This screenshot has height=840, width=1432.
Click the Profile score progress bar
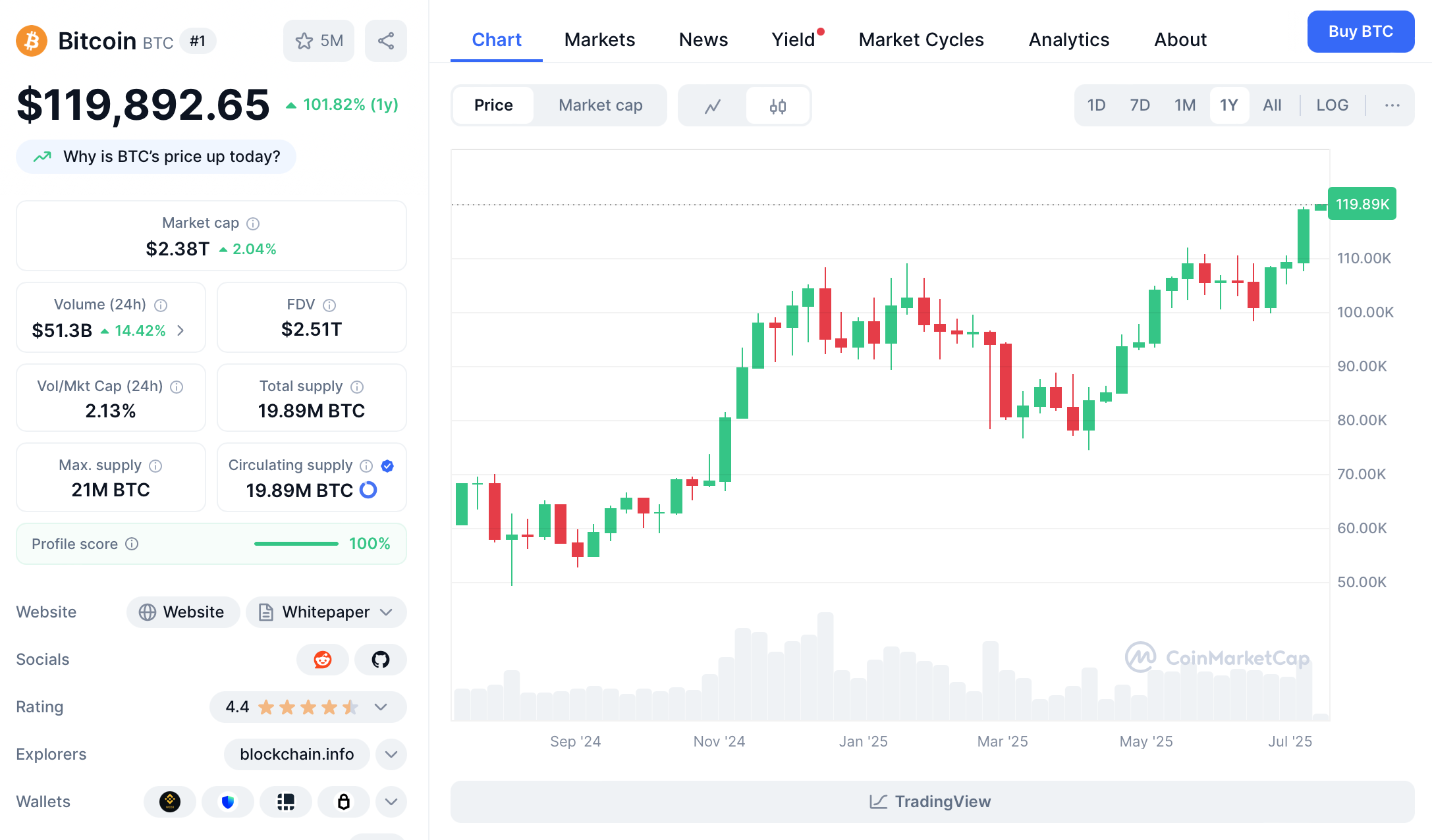[x=296, y=544]
